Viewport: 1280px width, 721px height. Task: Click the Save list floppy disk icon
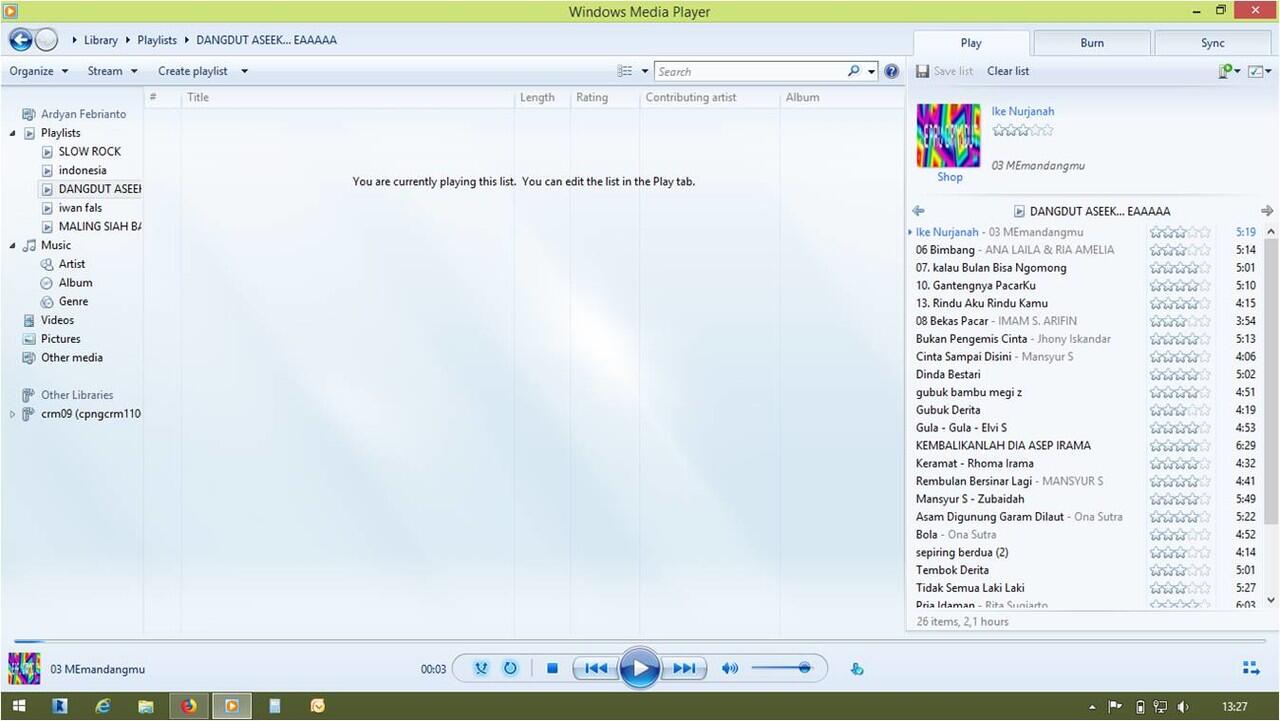point(923,71)
